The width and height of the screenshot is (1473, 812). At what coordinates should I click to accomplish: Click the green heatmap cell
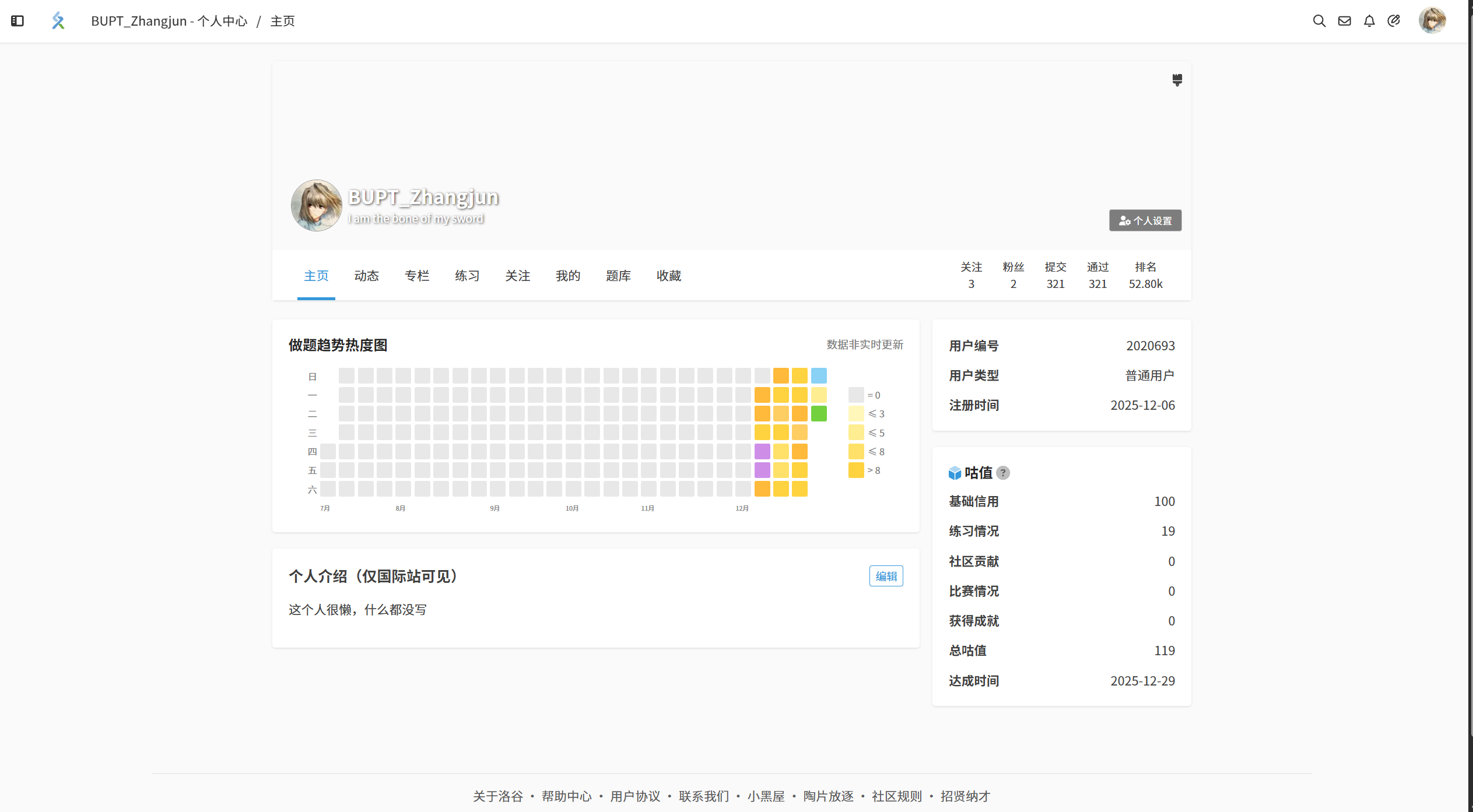819,414
